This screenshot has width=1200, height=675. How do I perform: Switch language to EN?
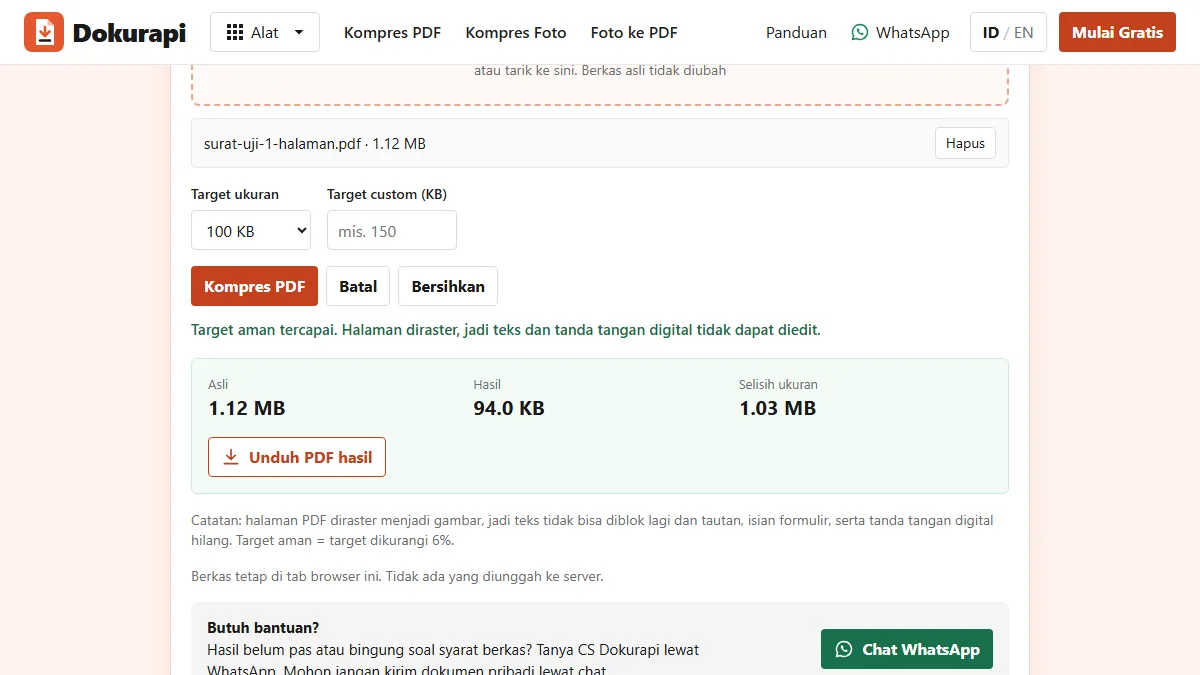(1023, 33)
